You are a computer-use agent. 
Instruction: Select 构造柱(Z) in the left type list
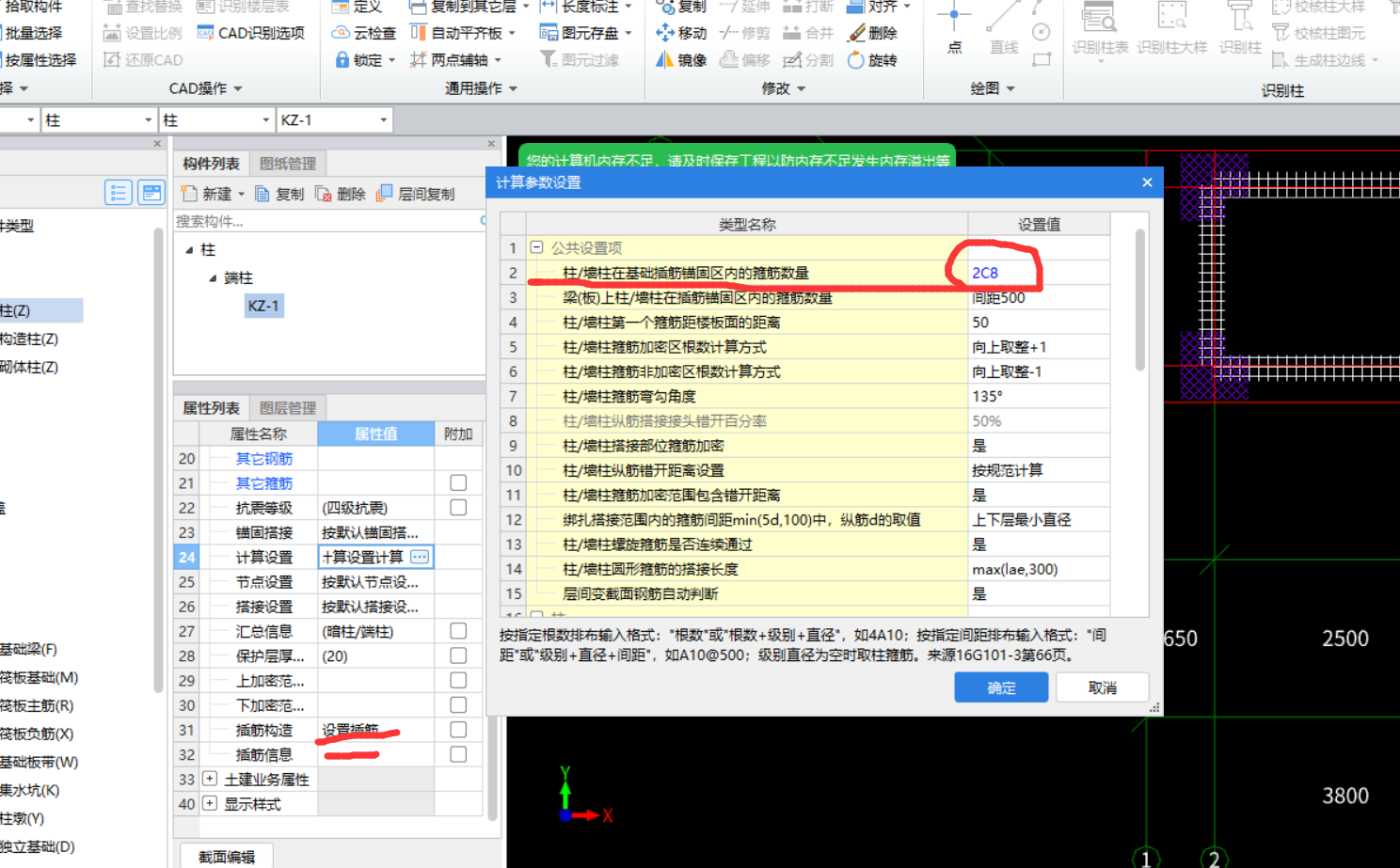[29, 339]
